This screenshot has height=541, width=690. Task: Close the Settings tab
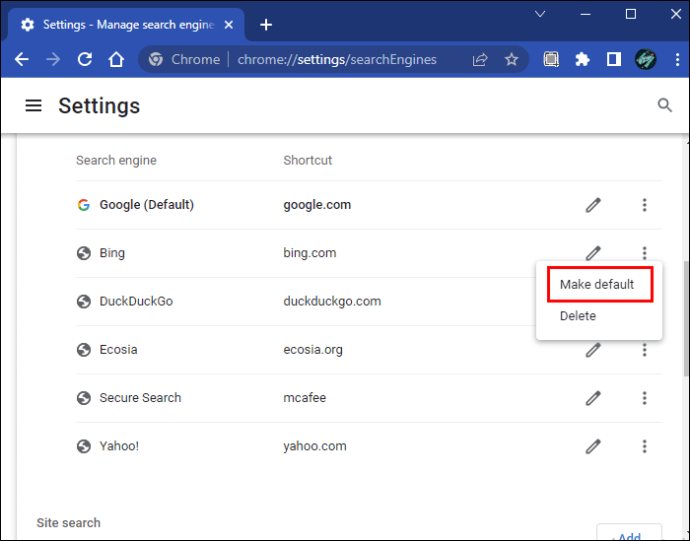[228, 25]
